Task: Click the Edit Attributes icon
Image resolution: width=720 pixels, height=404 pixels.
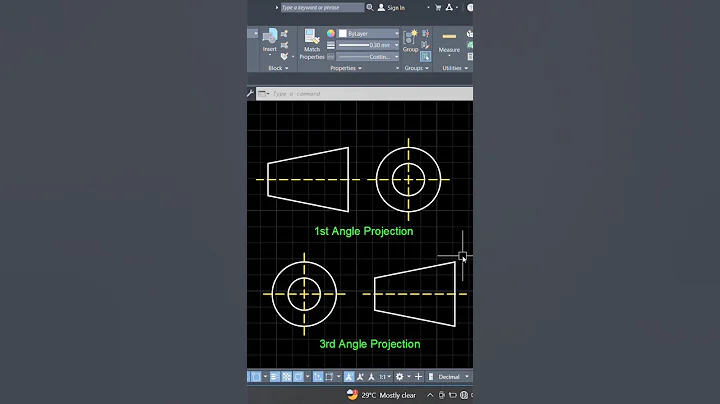Action: click(x=285, y=56)
